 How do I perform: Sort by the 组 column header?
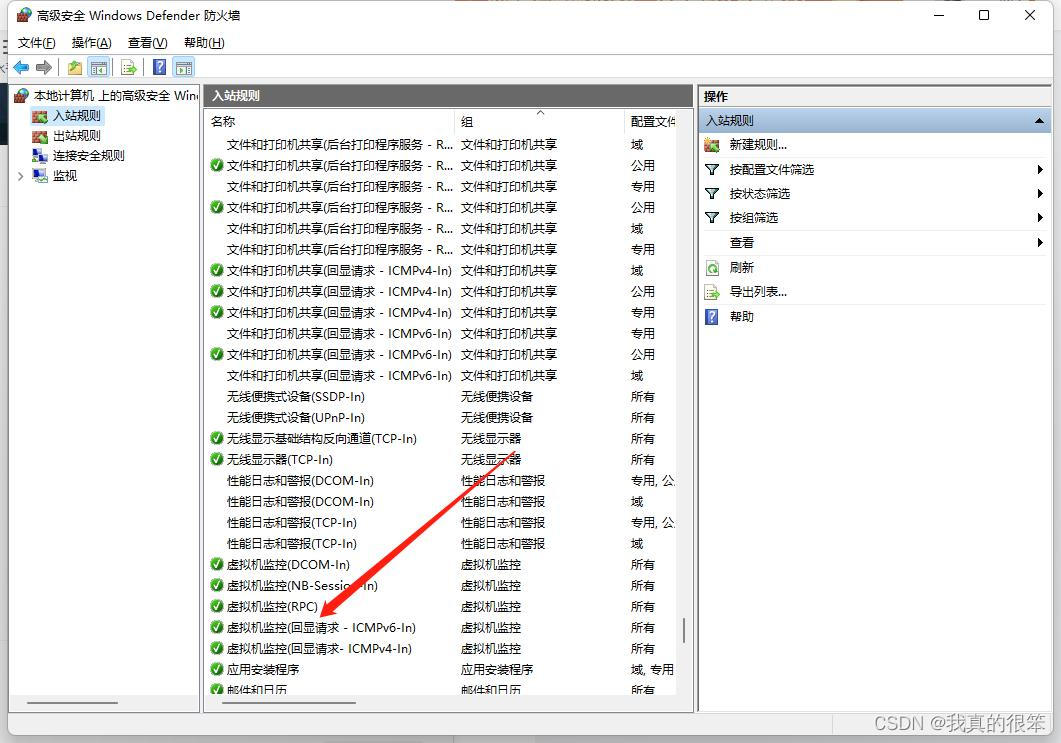[540, 122]
